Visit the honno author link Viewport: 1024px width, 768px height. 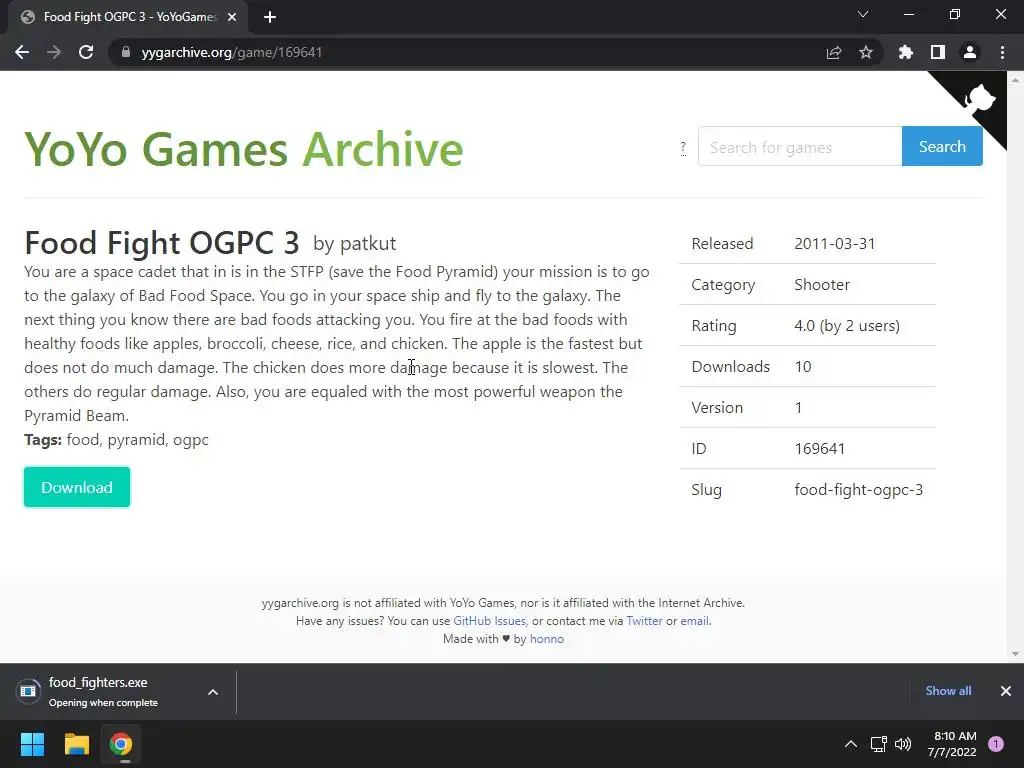[547, 639]
